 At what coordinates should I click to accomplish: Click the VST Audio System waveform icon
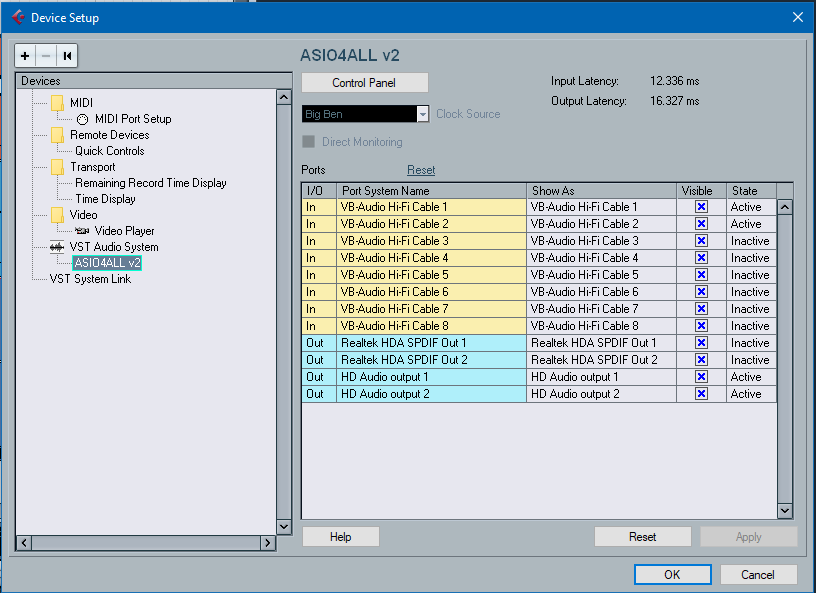point(57,247)
